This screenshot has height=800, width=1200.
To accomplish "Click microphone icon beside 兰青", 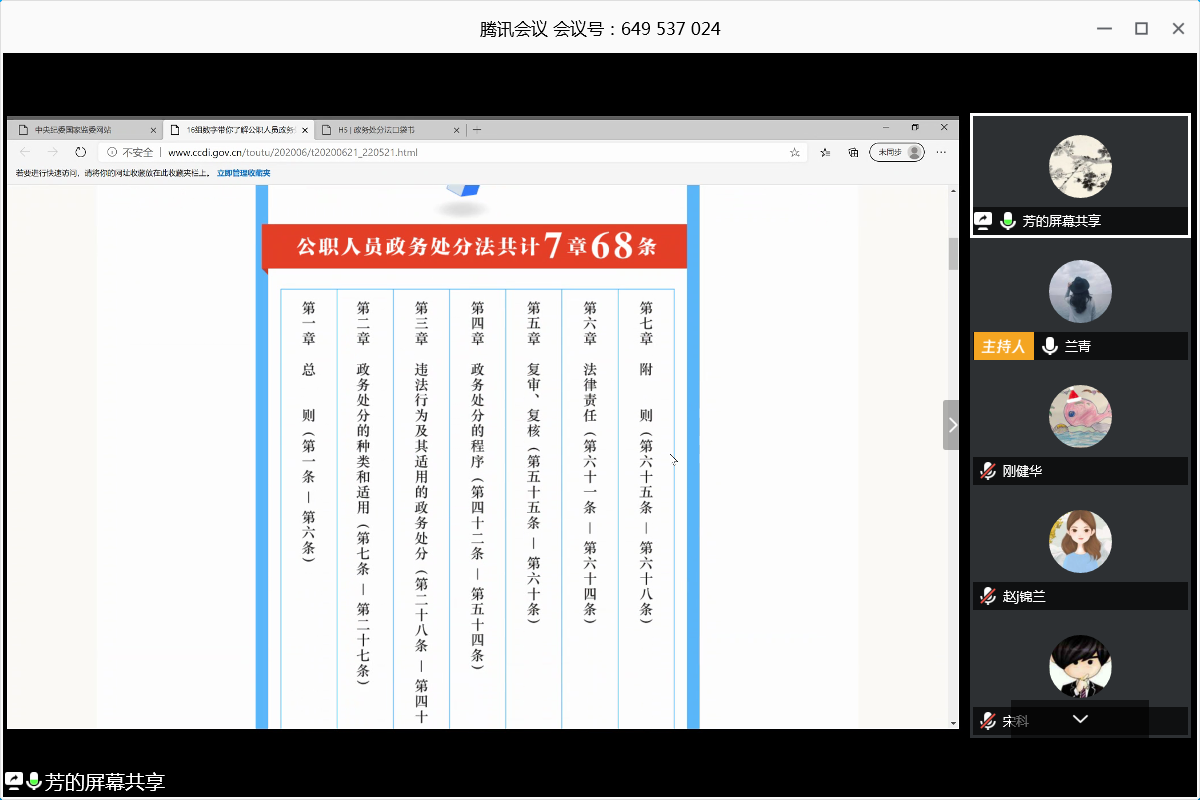I will tap(1050, 346).
